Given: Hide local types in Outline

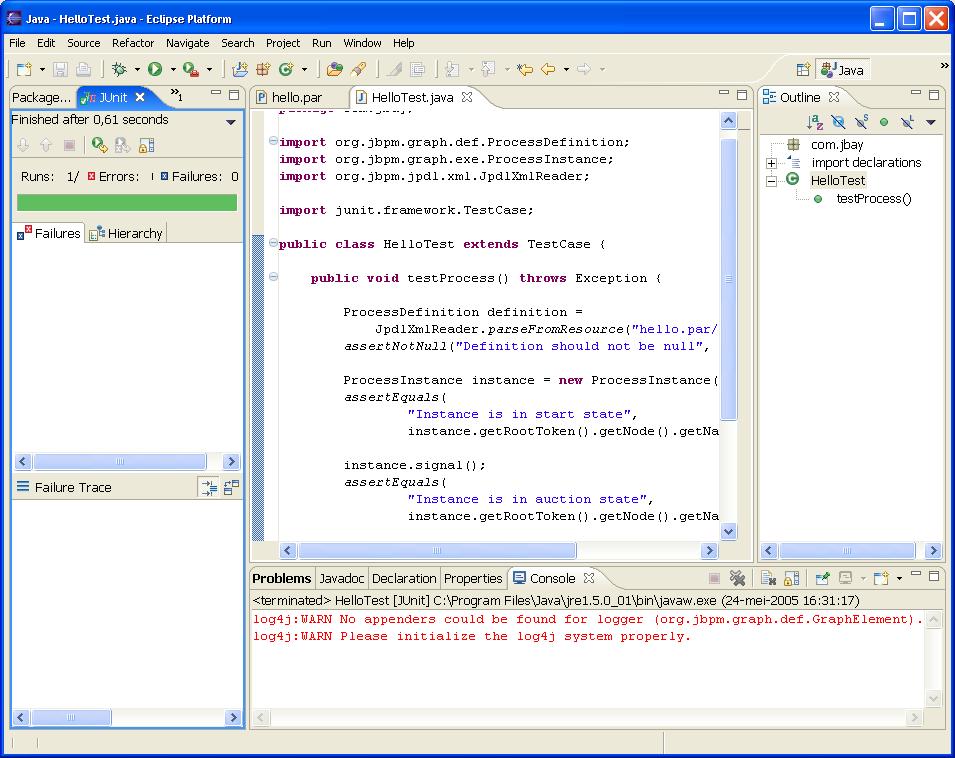Looking at the screenshot, I should (x=907, y=122).
